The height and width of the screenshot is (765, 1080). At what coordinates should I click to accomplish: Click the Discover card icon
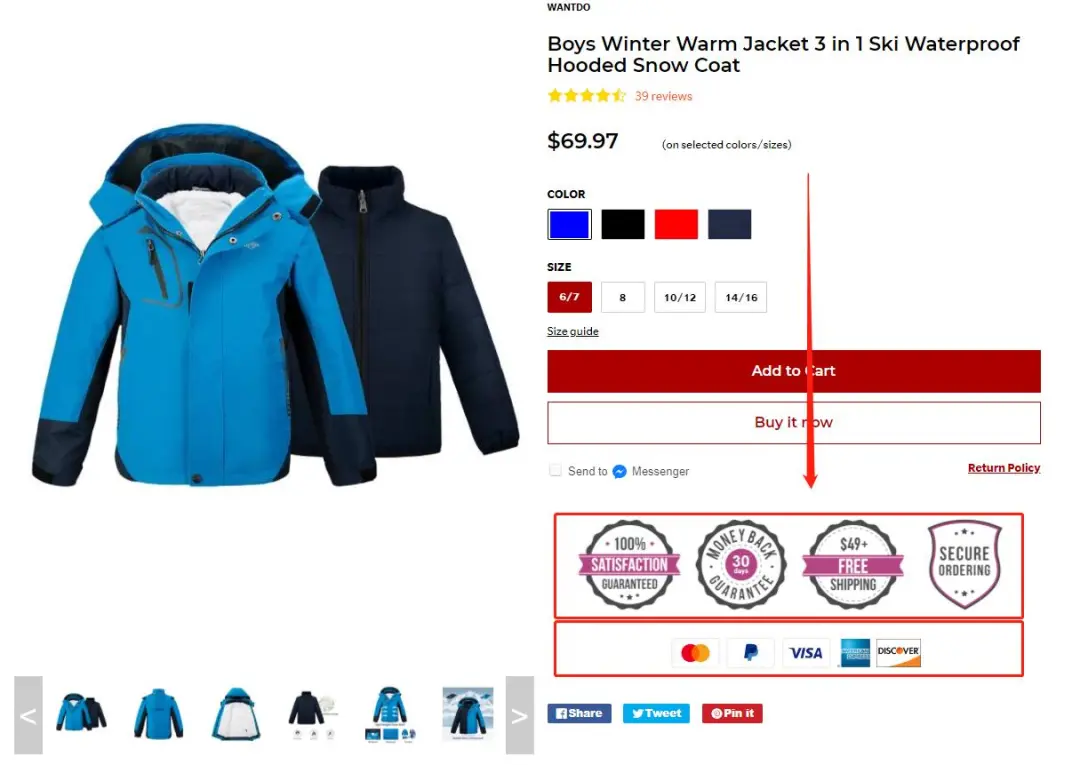tap(898, 652)
